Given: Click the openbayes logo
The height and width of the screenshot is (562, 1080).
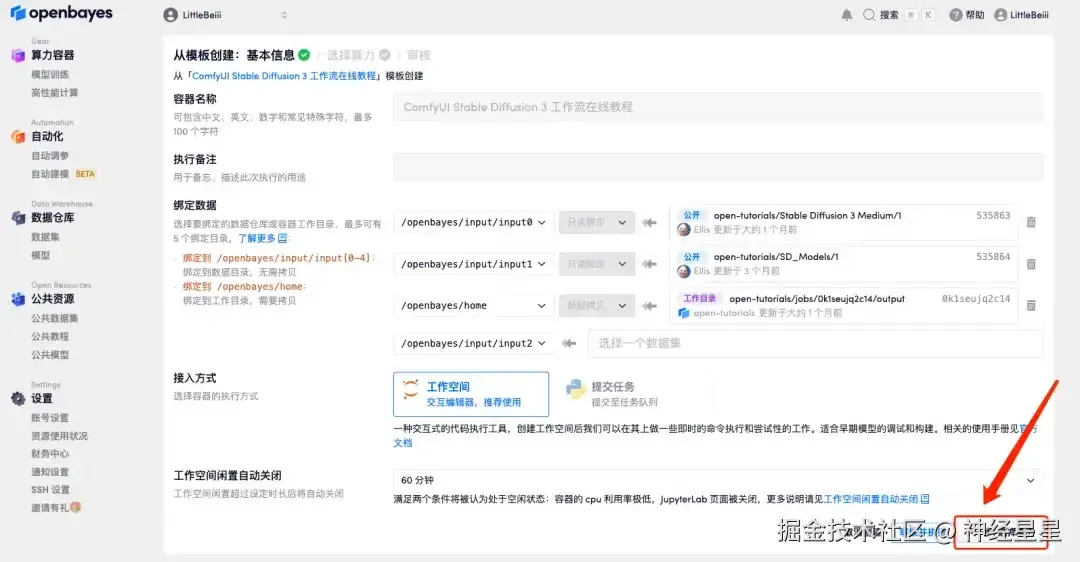Looking at the screenshot, I should coord(61,13).
